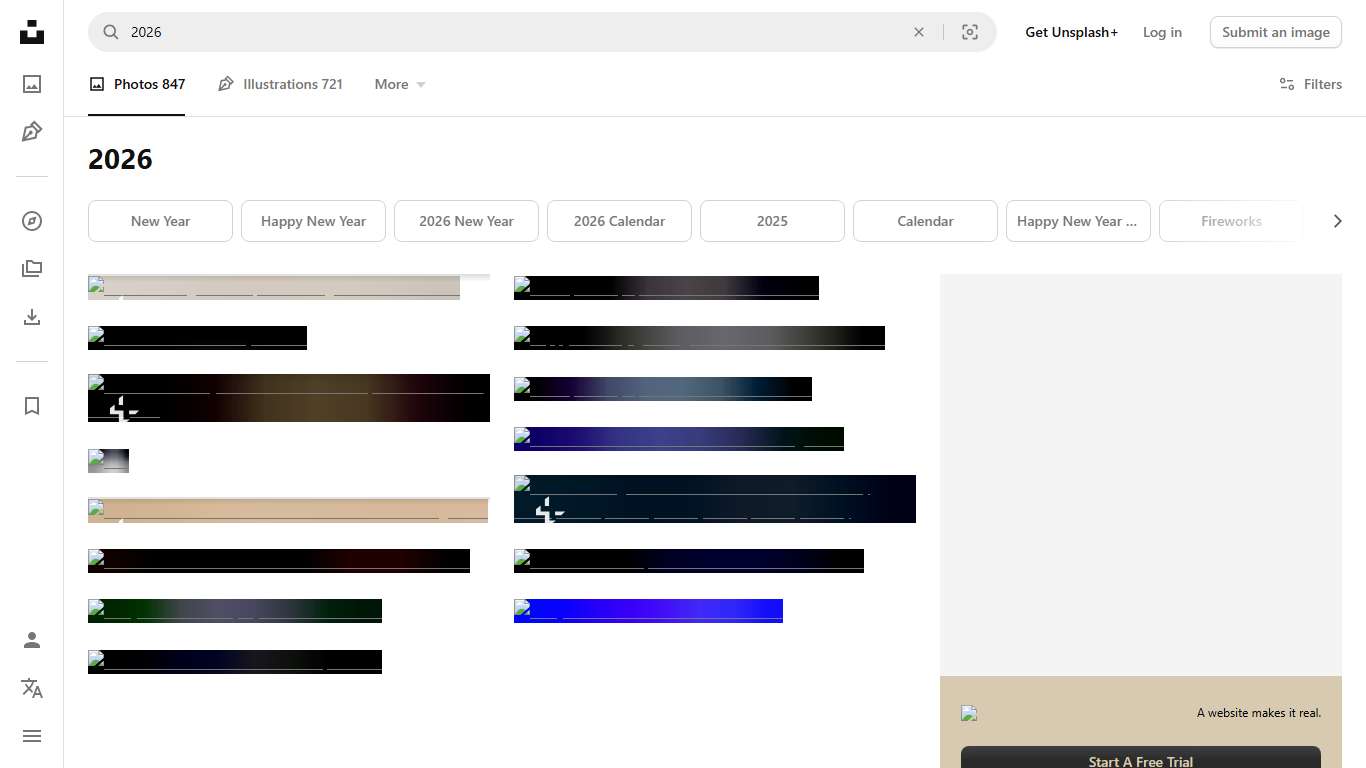Open the Filters panel
1366x768 pixels.
pyautogui.click(x=1310, y=84)
